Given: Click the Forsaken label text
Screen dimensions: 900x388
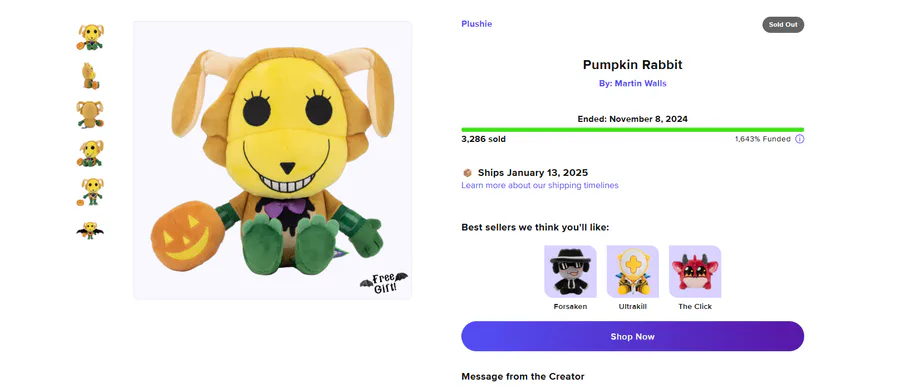Looking at the screenshot, I should pos(570,306).
